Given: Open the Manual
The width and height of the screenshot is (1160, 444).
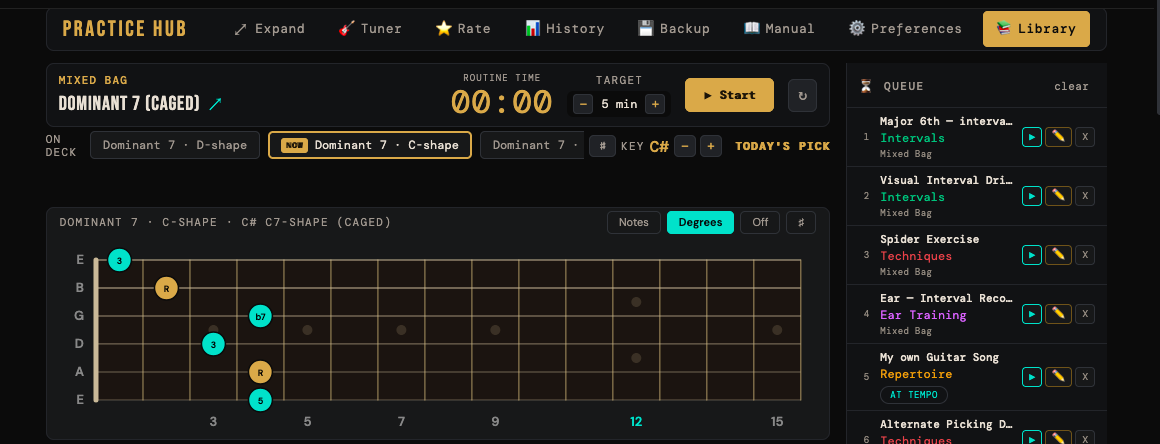Looking at the screenshot, I should pos(779,29).
